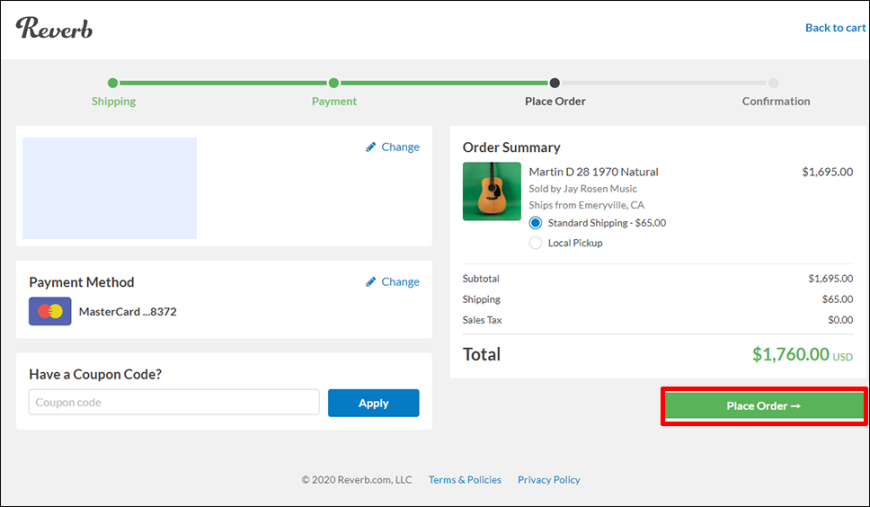Click the Place Order step progress dot
Viewport: 870px width, 507px height.
point(554,83)
